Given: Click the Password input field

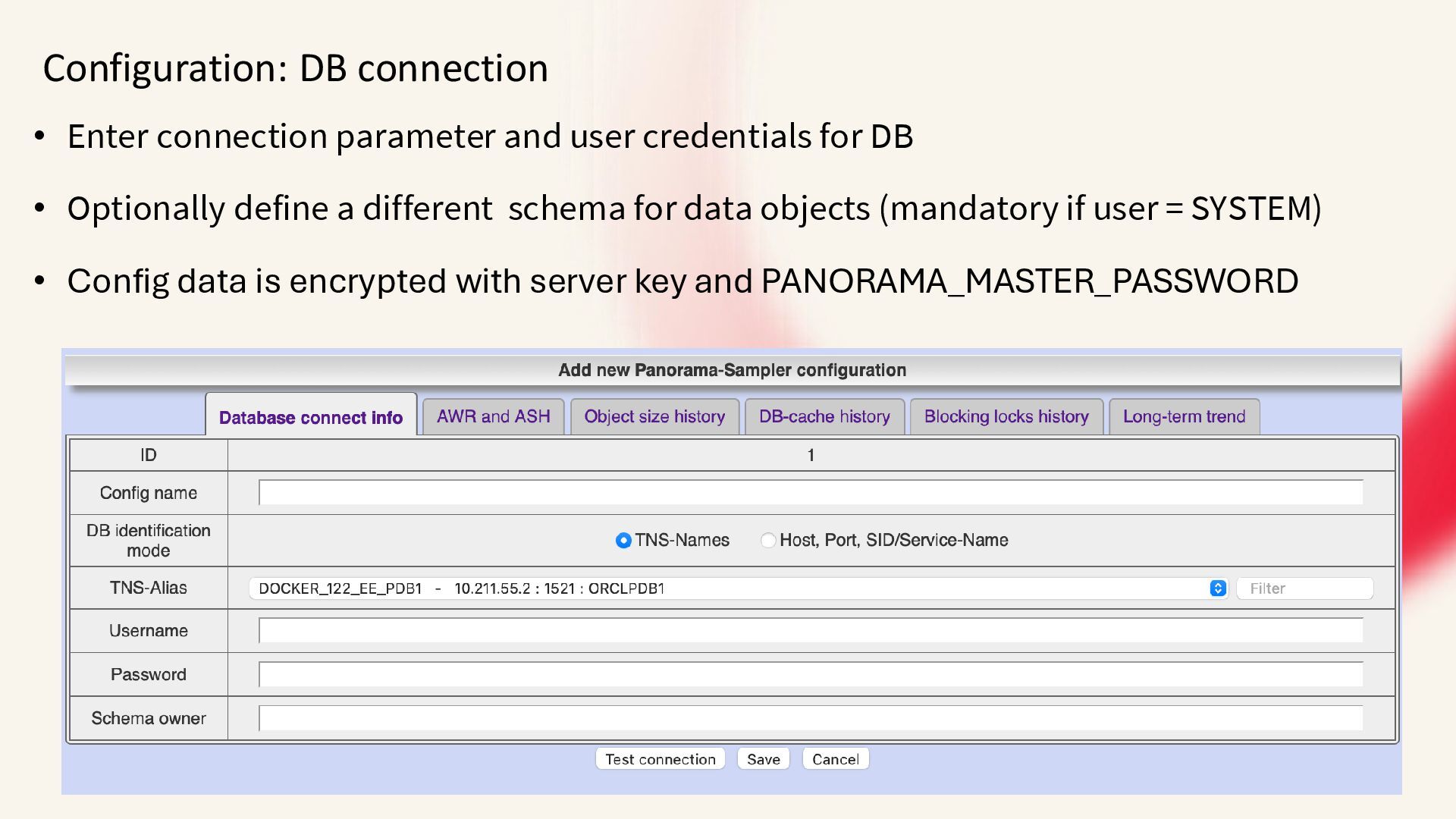Looking at the screenshot, I should pyautogui.click(x=810, y=675).
